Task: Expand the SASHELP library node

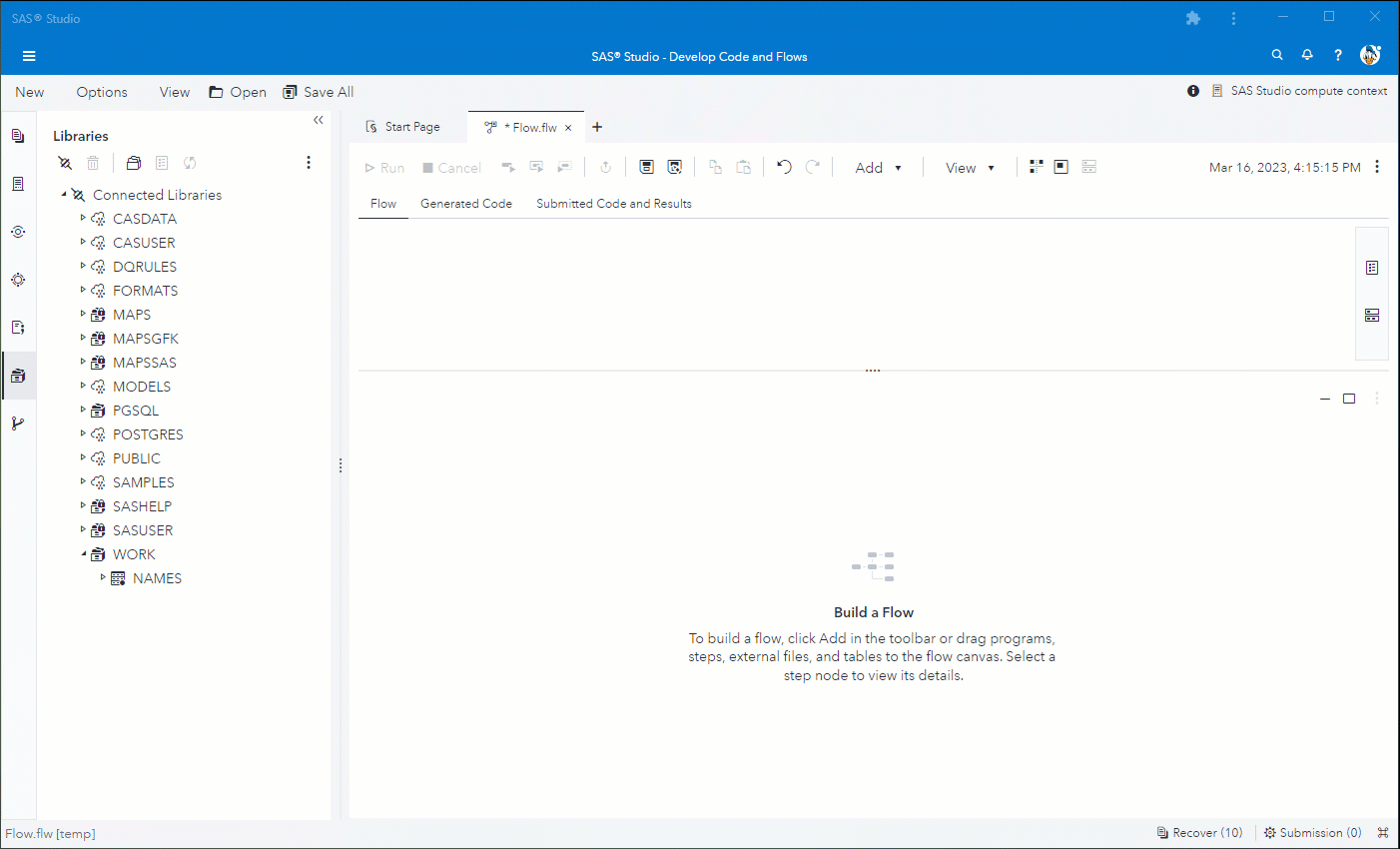Action: pyautogui.click(x=83, y=505)
